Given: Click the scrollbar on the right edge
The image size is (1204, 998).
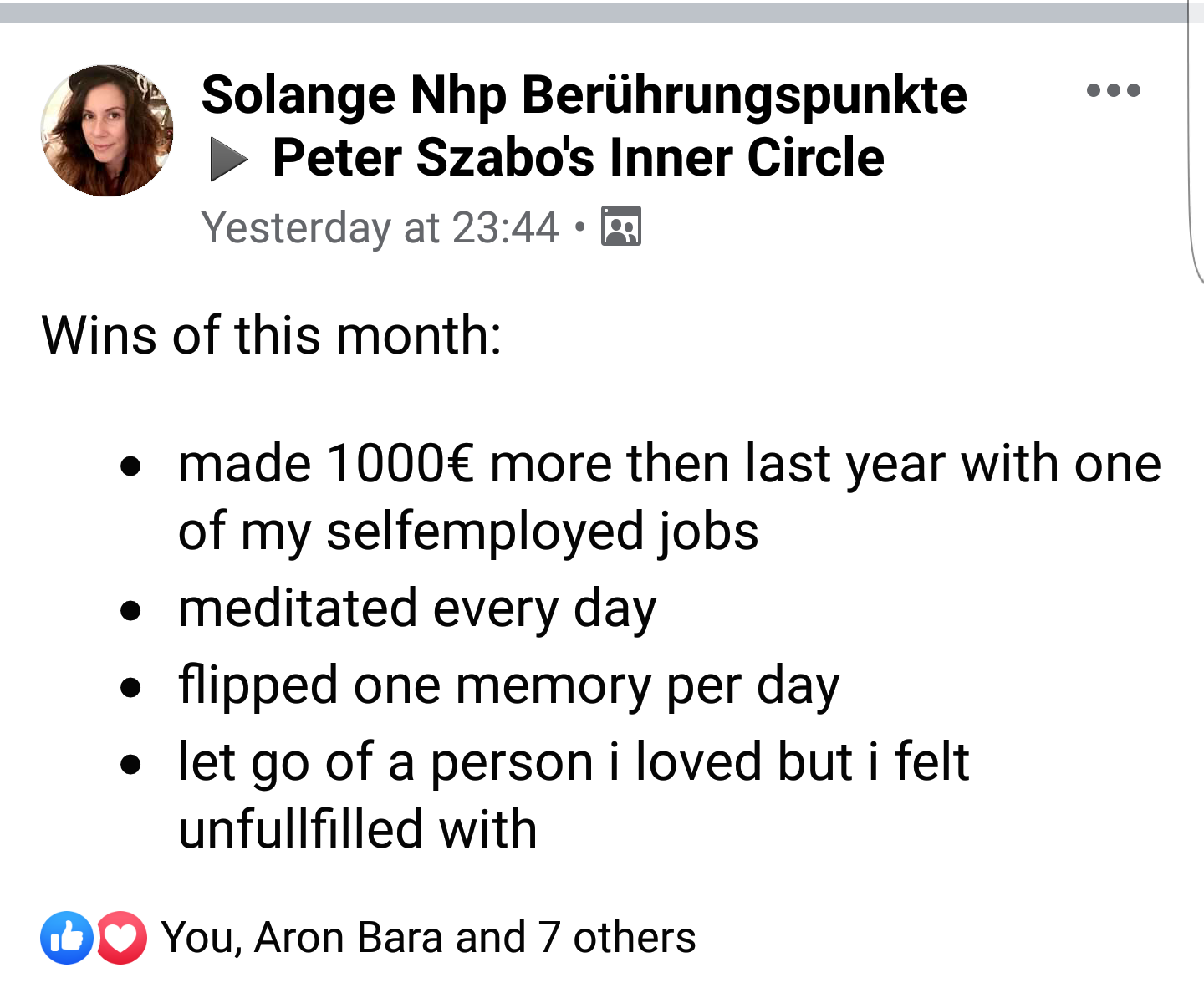Looking at the screenshot, I should point(1196,142).
